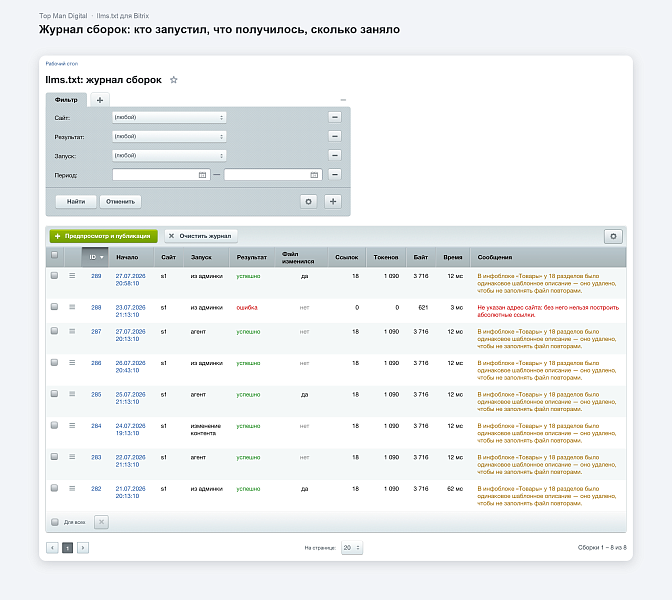The width and height of the screenshot is (672, 600).
Task: Open row actions menu for build 288
Action: click(x=72, y=307)
